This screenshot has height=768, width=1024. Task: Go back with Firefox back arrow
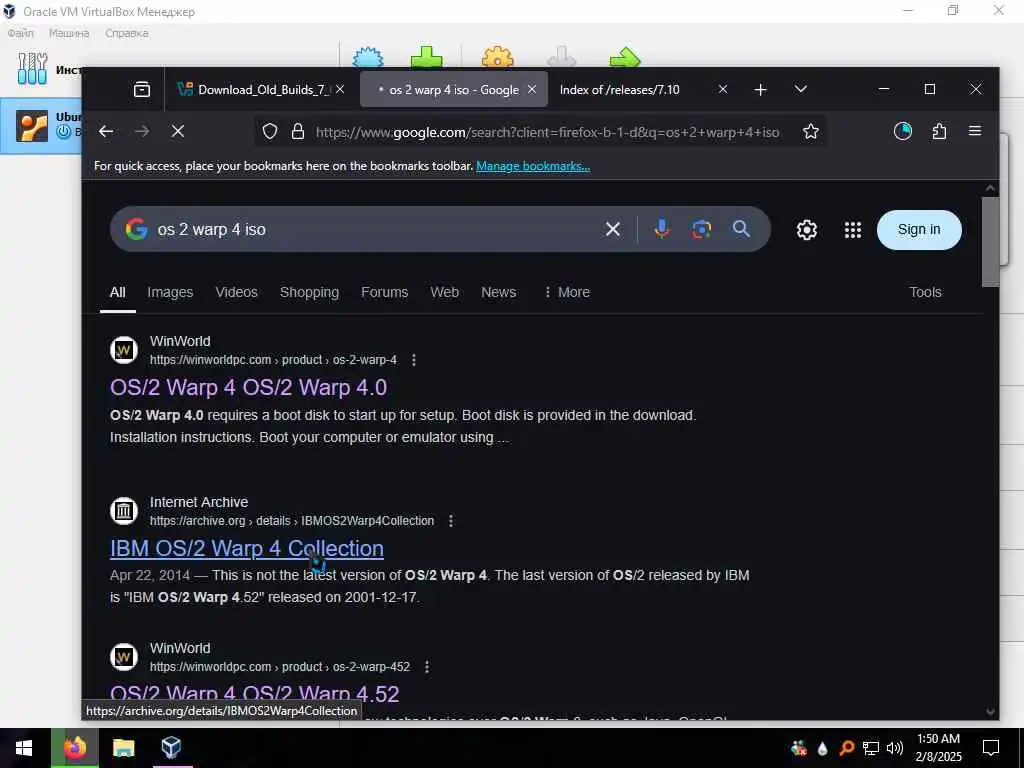click(106, 132)
